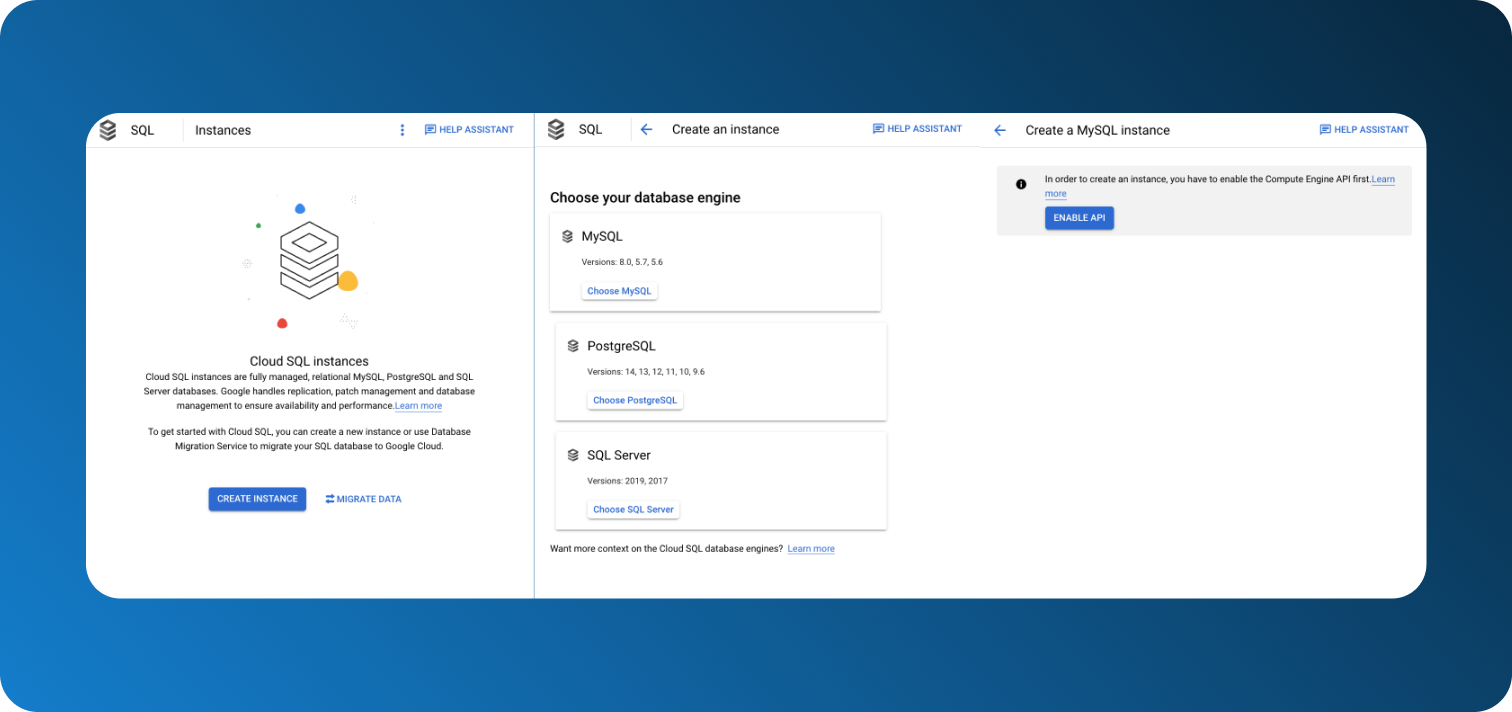1512x712 pixels.
Task: Open Help Assistant on Create a MySQL instance page
Action: tap(1364, 130)
